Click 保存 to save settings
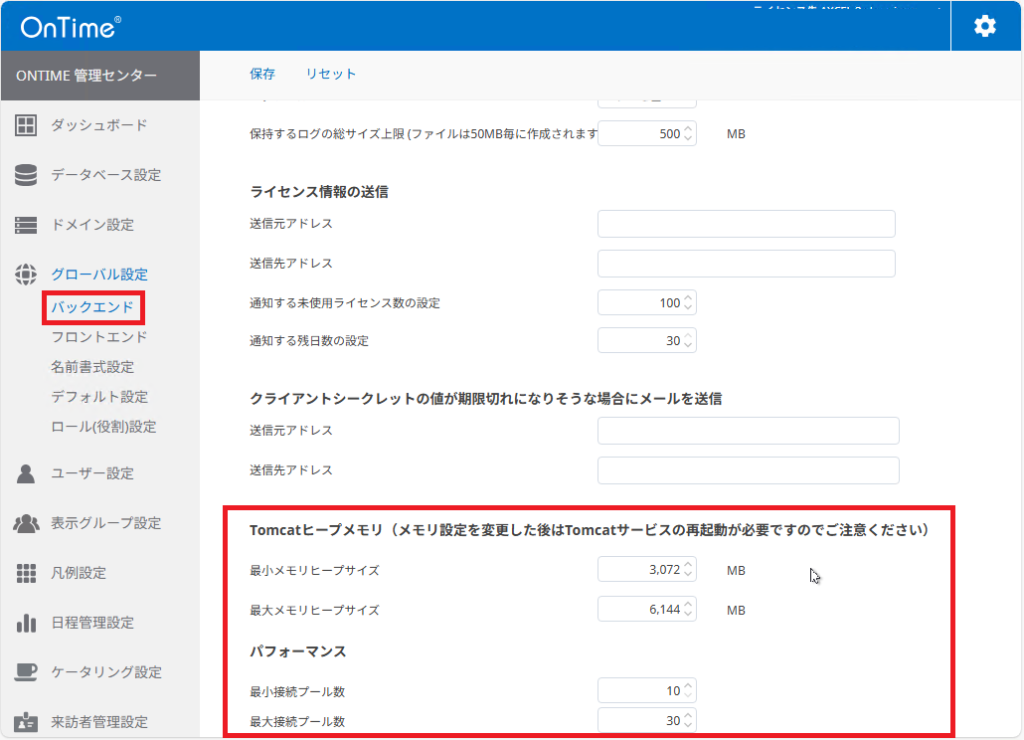 262,74
